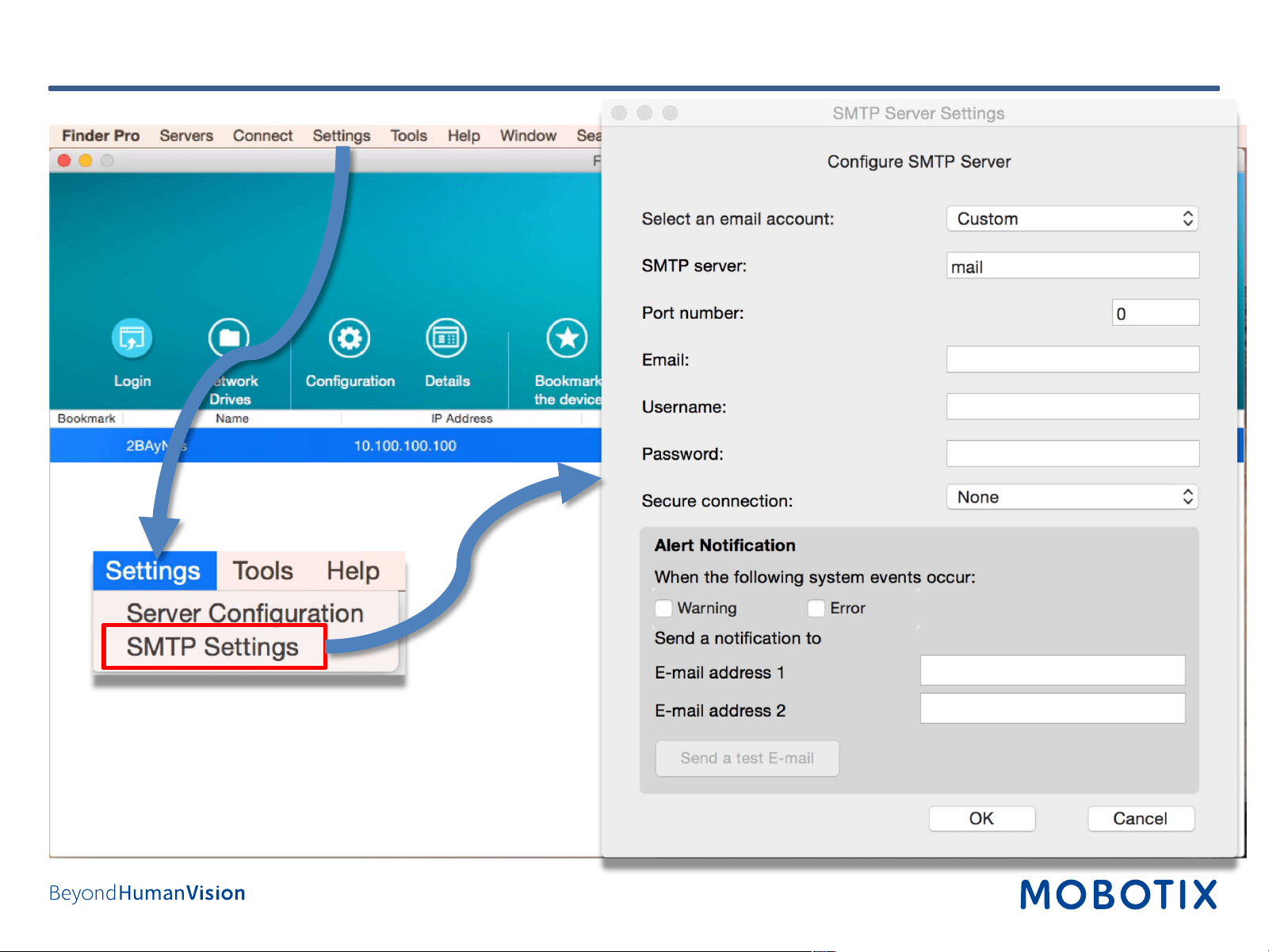Click the OK button
The height and width of the screenshot is (952, 1269).
(x=981, y=819)
